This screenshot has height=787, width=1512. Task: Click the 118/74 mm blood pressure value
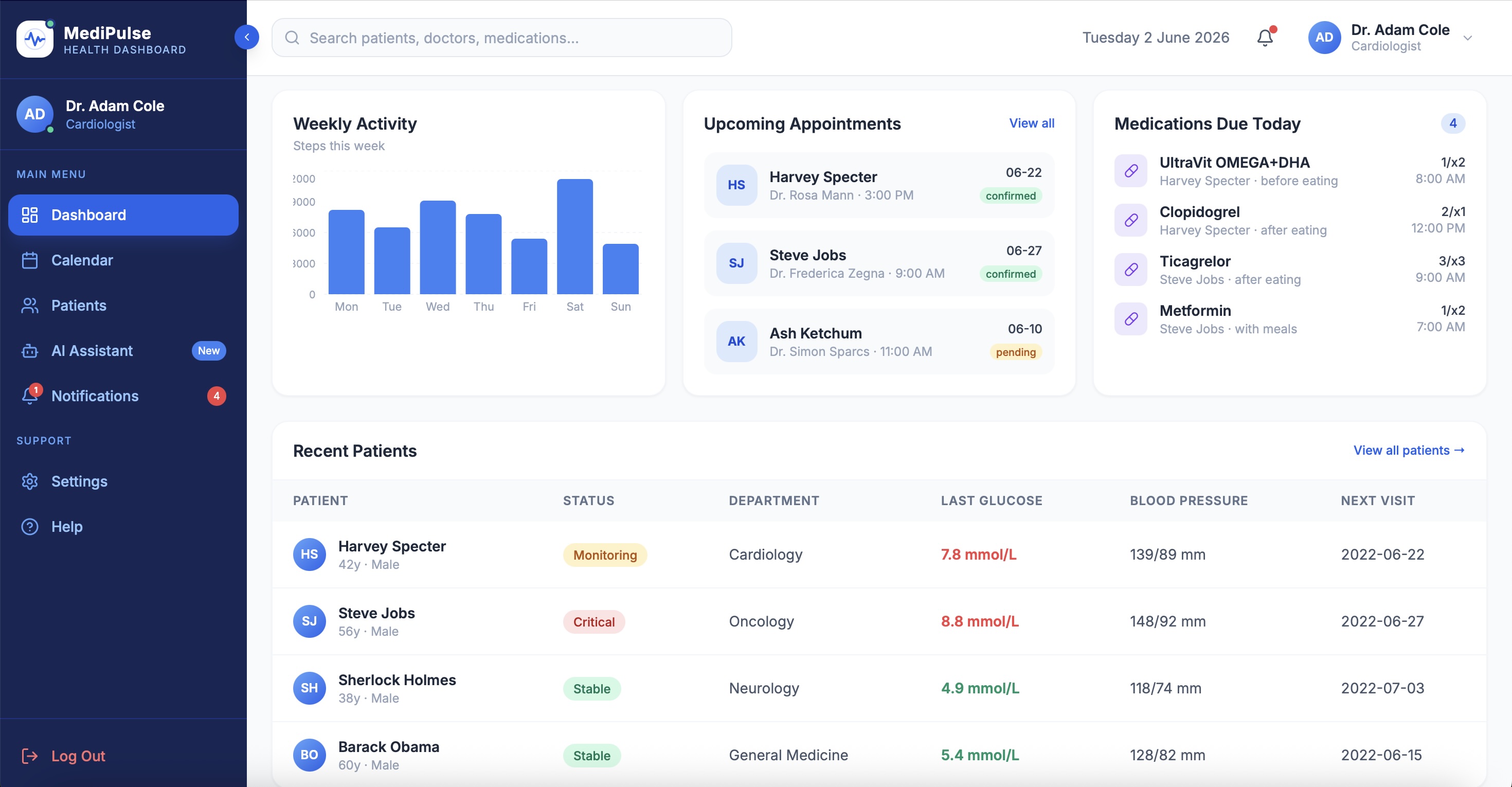pos(1165,688)
